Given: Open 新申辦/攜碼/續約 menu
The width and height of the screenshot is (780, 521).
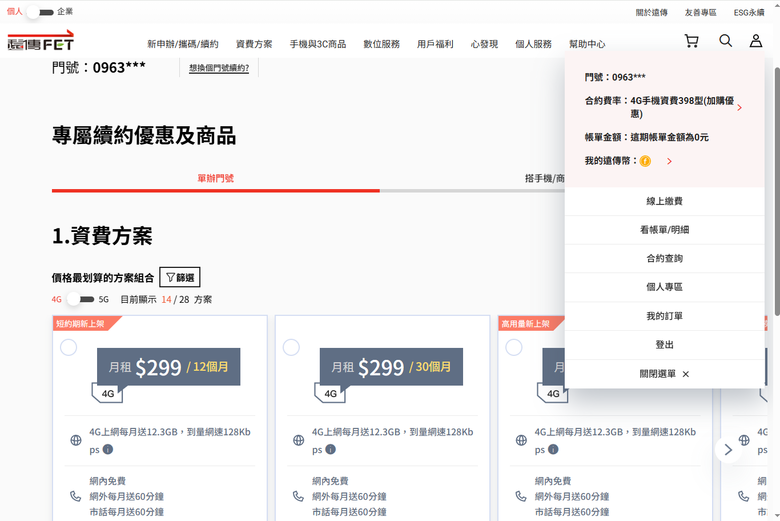Looking at the screenshot, I should pos(183,44).
